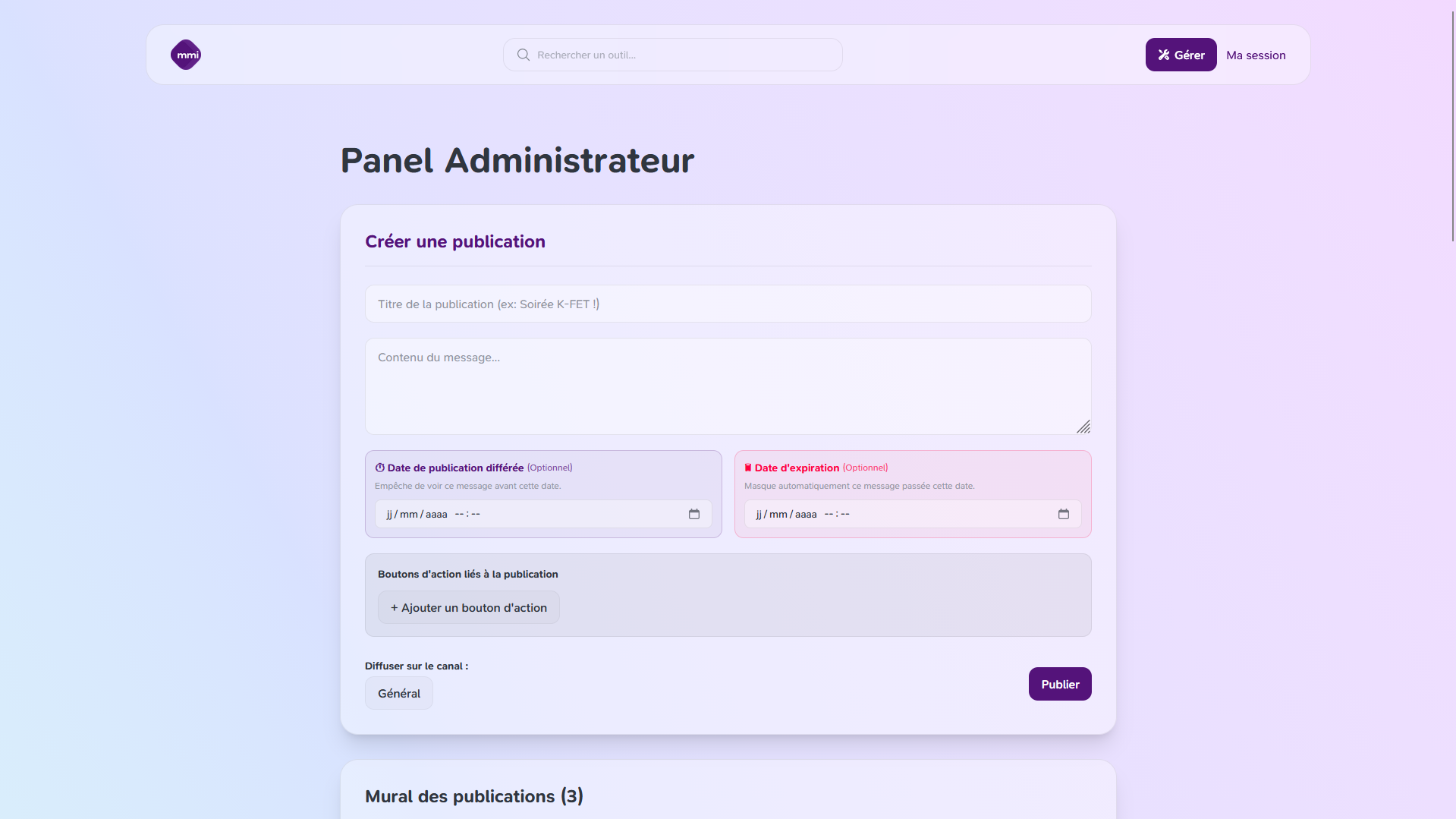Click the deferred publication date-time field

531,514
